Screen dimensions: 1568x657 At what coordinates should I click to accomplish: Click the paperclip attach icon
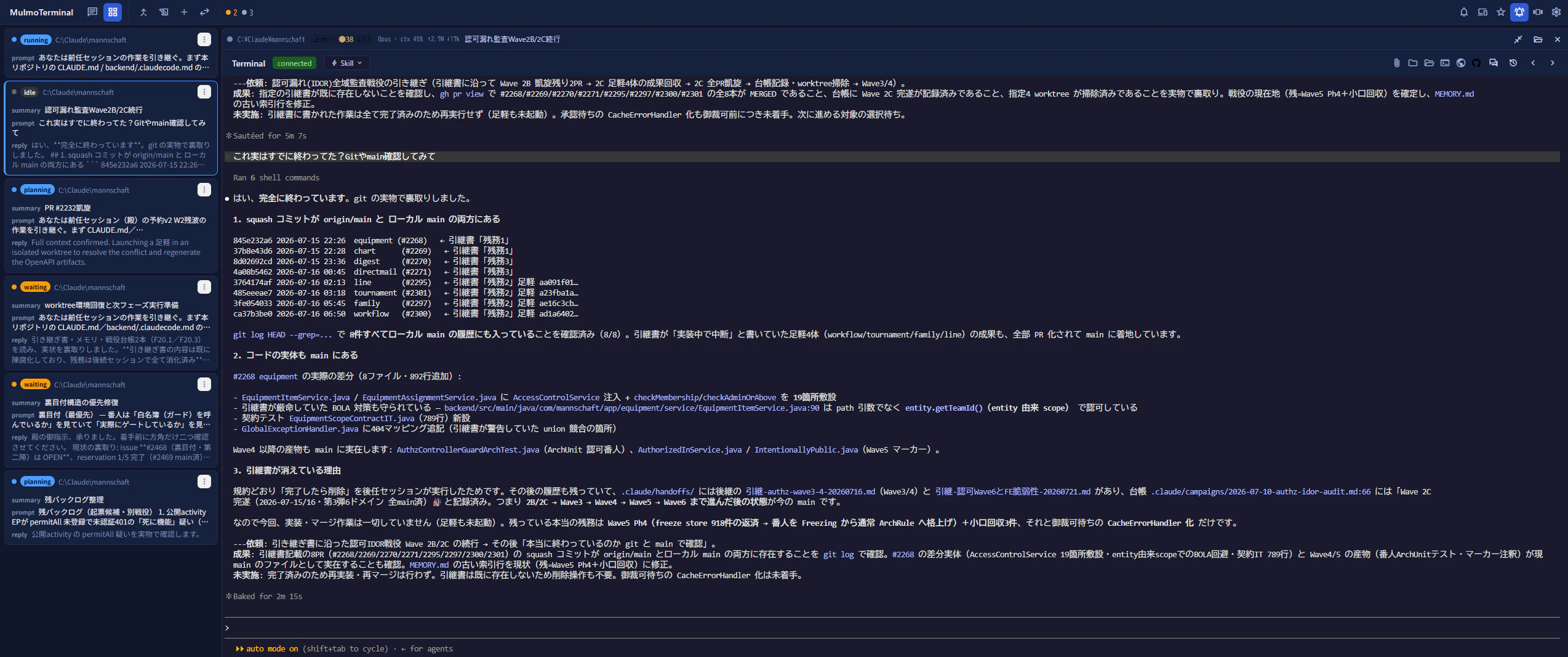(1397, 63)
